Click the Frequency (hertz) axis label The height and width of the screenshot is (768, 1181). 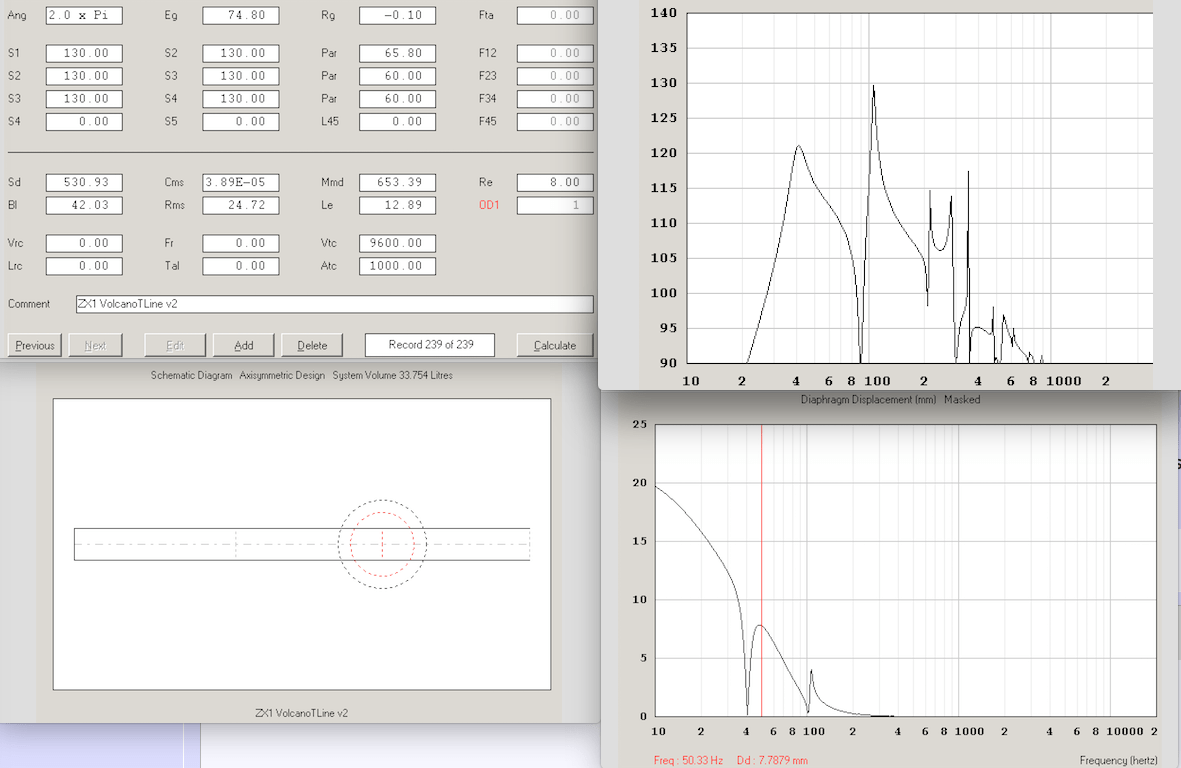(x=1118, y=760)
